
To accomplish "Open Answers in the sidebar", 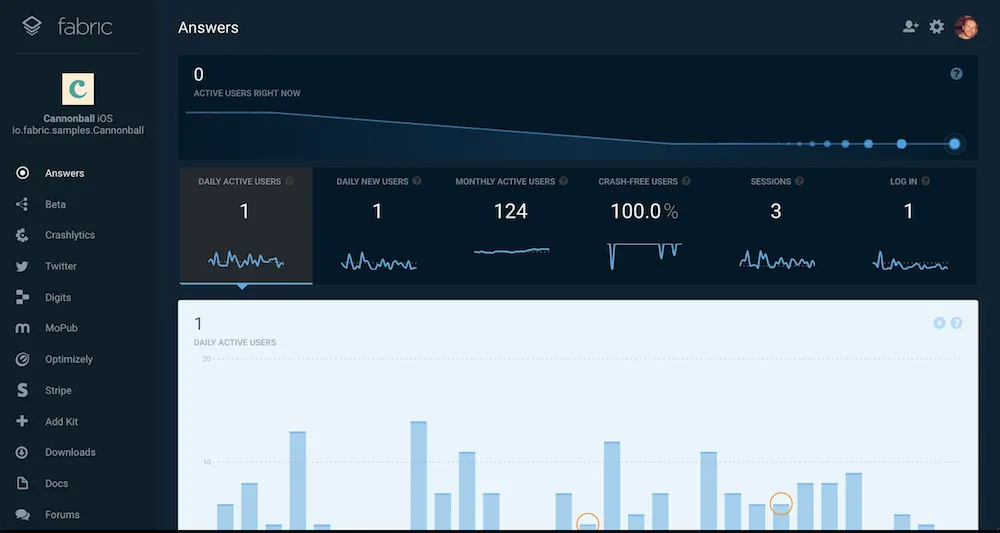I will click(x=64, y=173).
